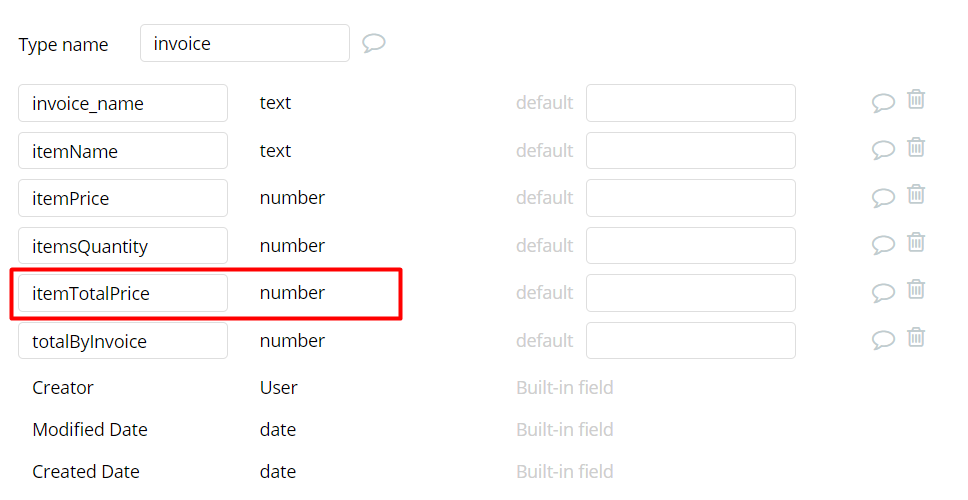Delete the itemPrice field with trash icon
Viewport: 968px width, 500px height.
tap(916, 195)
